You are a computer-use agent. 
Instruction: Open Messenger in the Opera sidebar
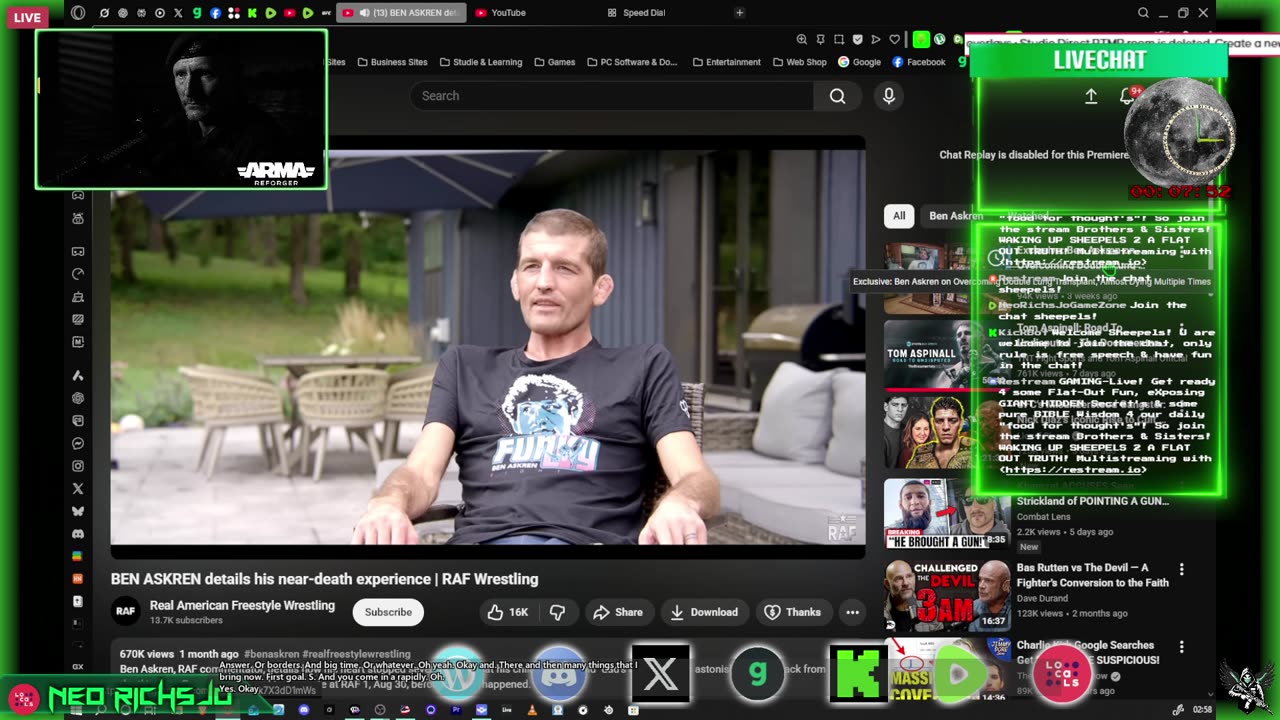coord(78,443)
